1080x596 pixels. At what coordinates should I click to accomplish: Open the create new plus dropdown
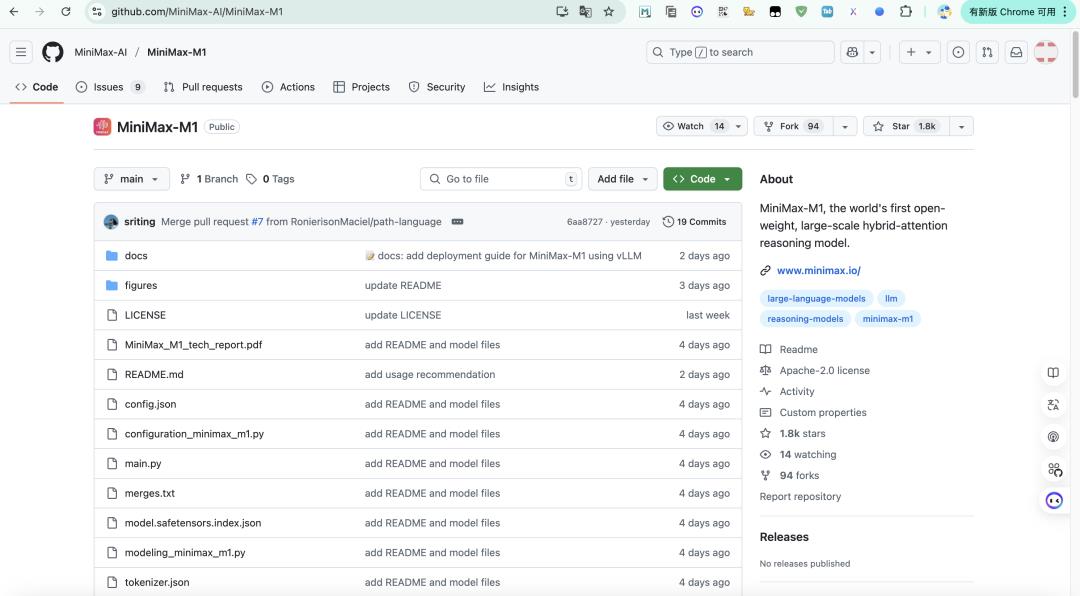click(920, 52)
